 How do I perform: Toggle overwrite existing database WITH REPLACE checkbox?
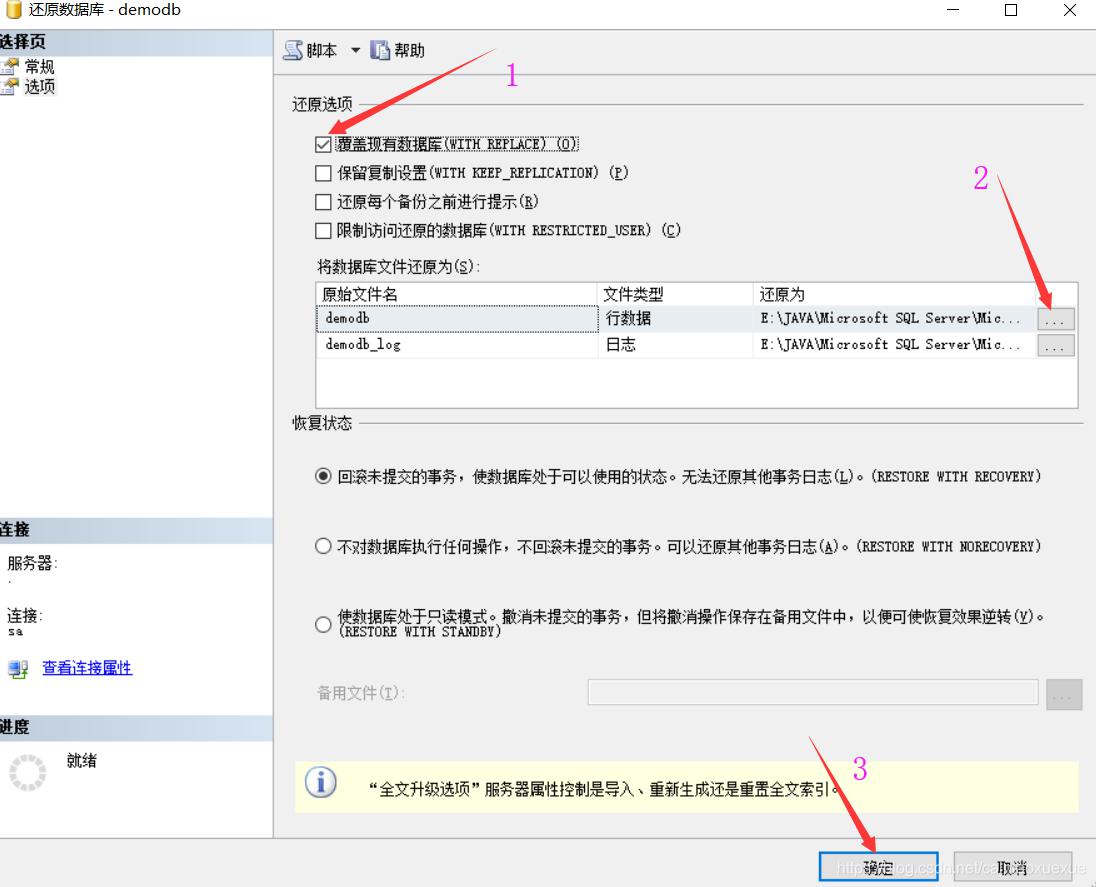(323, 144)
